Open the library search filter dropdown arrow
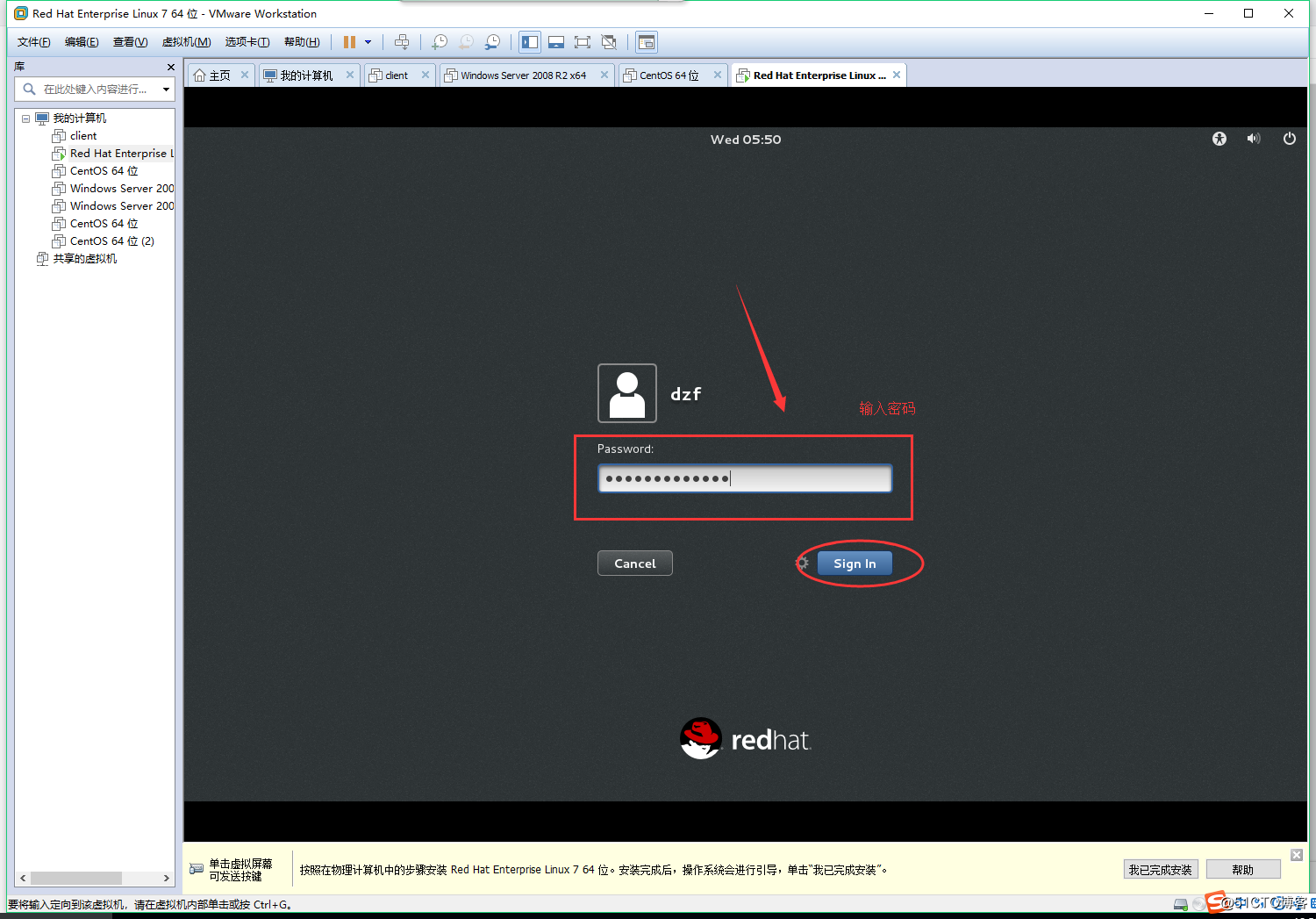 click(166, 89)
